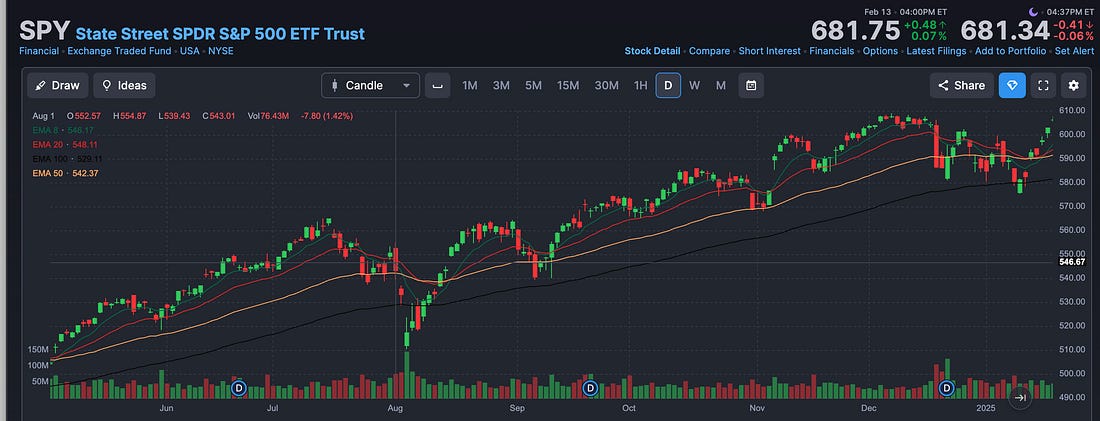1100x421 pixels.
Task: Open the Draw tools button
Action: point(58,86)
